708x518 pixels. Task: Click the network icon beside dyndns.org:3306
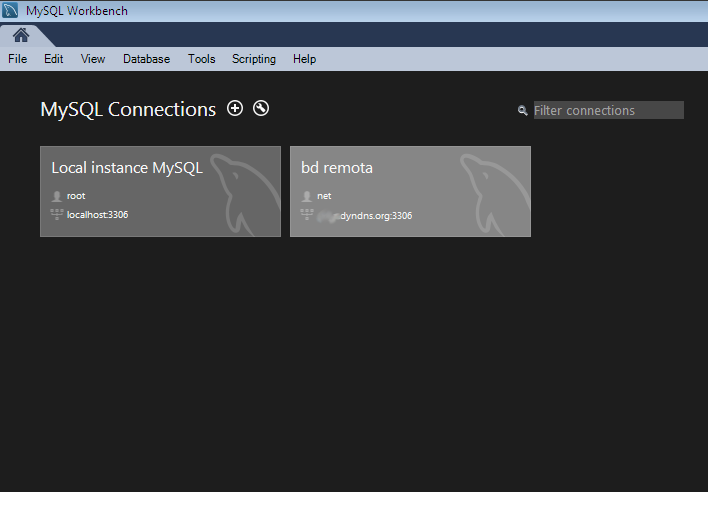pos(307,214)
